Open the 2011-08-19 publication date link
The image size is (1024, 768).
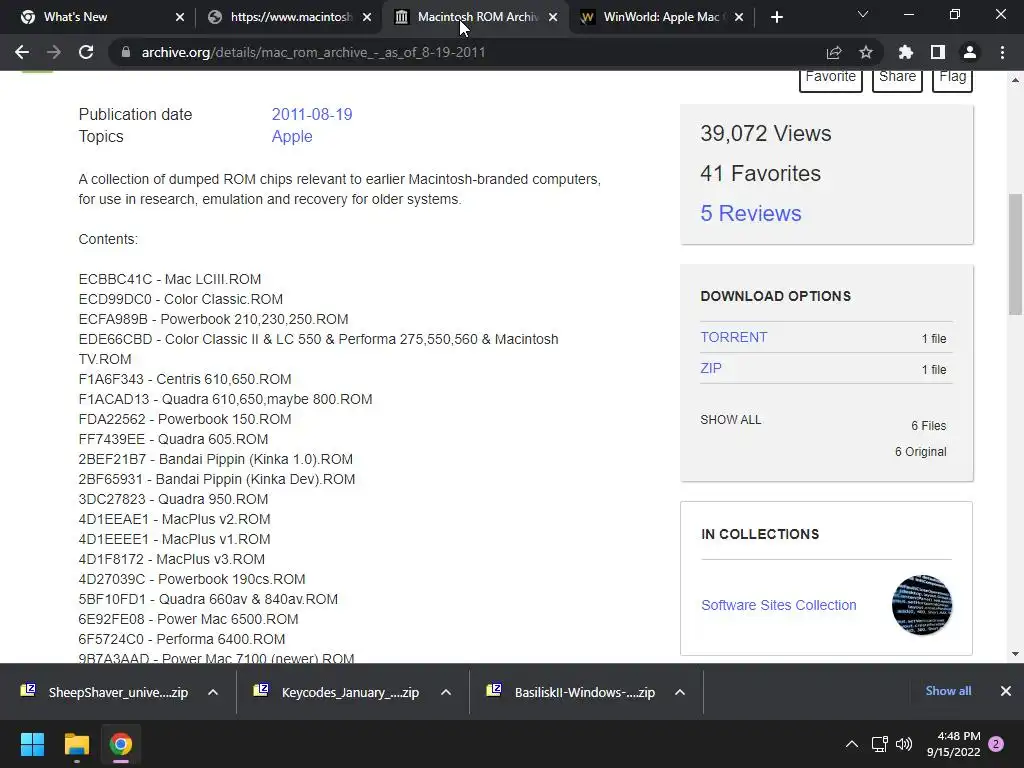point(312,114)
